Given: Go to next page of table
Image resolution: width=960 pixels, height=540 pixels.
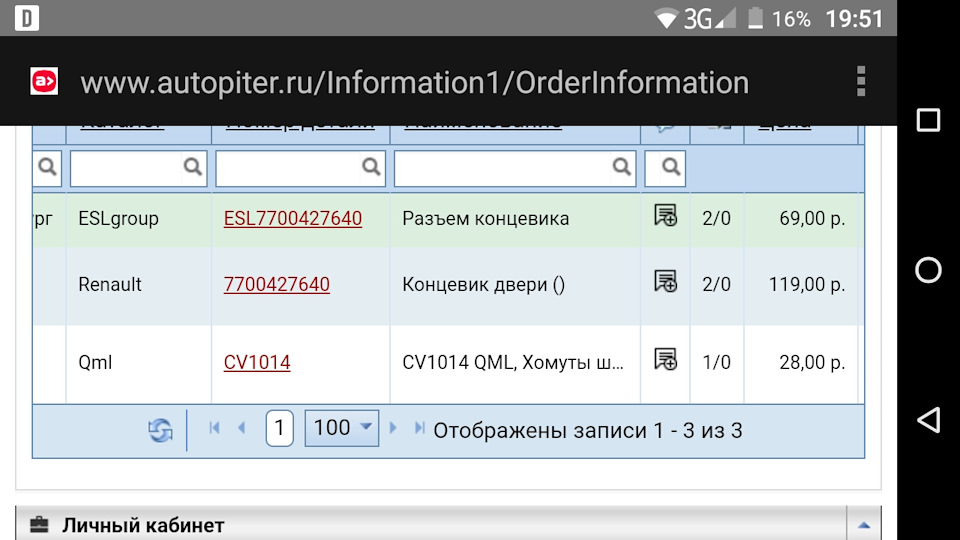Looking at the screenshot, I should (392, 428).
